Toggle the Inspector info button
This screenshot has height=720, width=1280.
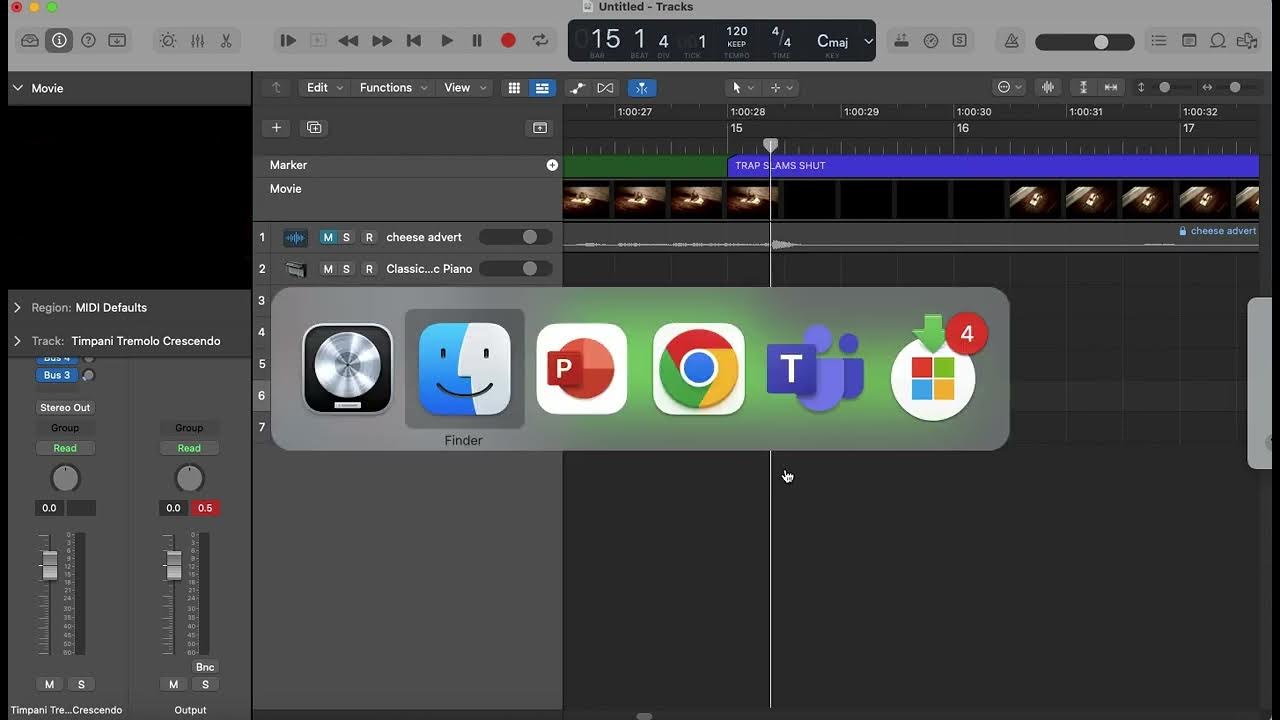click(59, 41)
